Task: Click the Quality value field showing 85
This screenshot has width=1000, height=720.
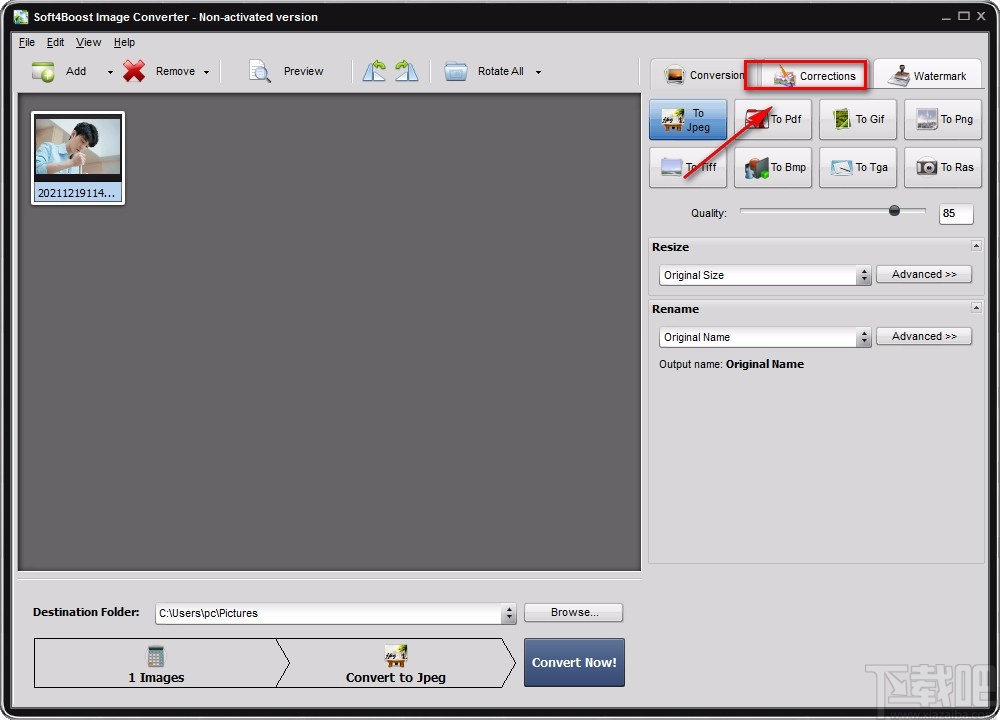Action: (956, 214)
